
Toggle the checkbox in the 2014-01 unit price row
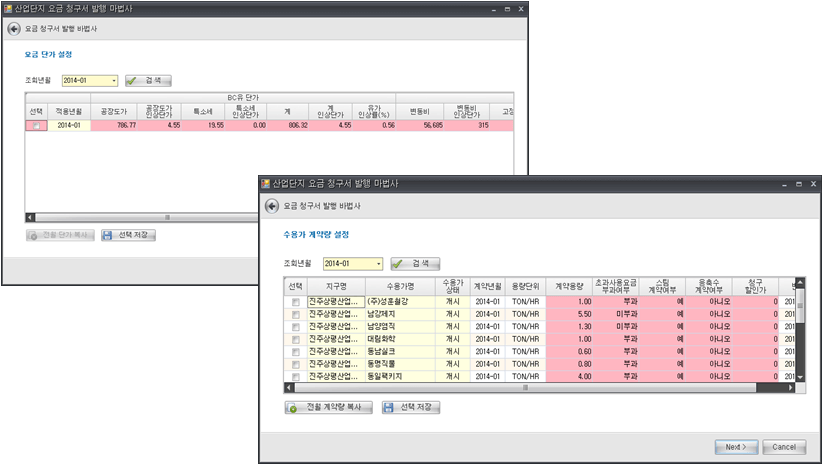click(36, 126)
